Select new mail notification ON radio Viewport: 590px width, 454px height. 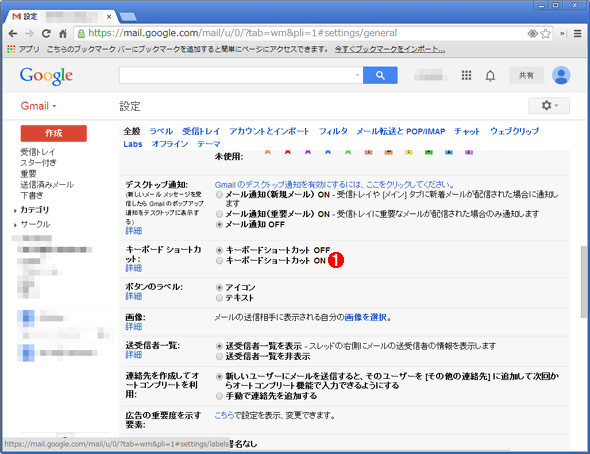[219, 195]
